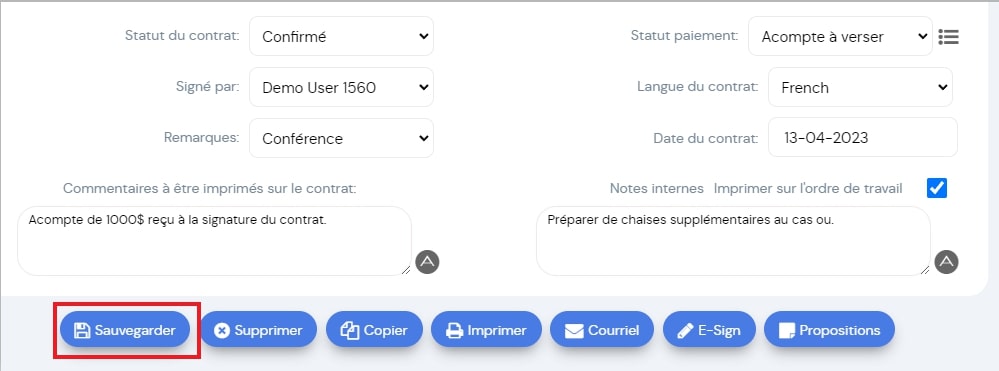The height and width of the screenshot is (371, 999).
Task: Click into the contract comments text area
Action: point(214,241)
